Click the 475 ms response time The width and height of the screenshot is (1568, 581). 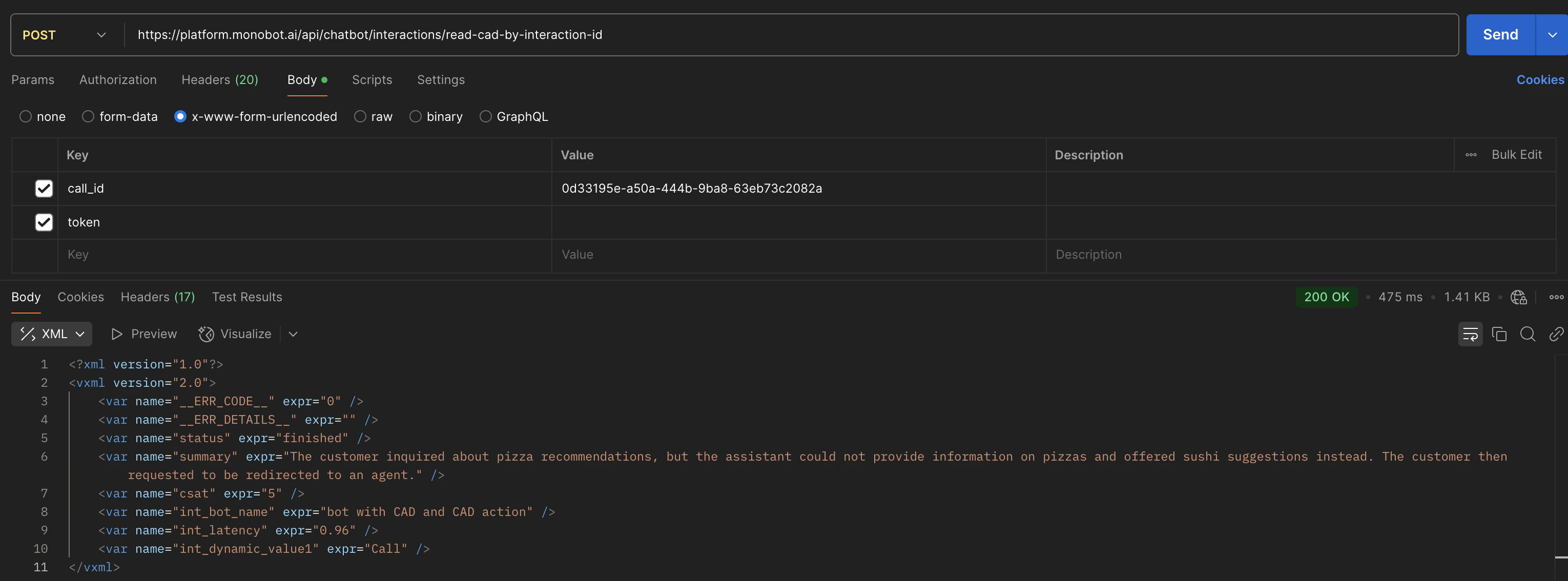[x=1400, y=297]
